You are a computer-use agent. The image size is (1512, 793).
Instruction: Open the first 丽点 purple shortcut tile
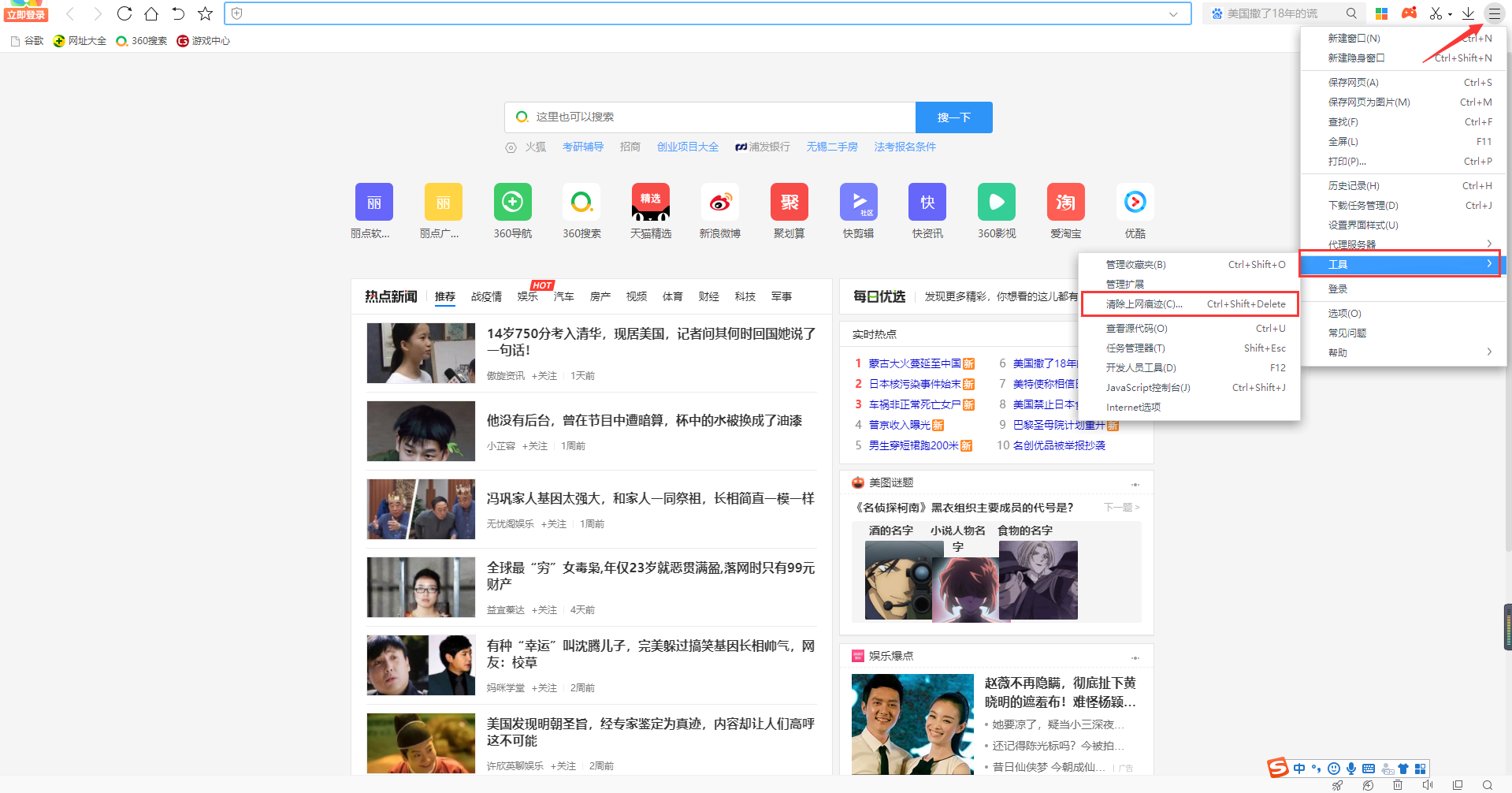(373, 210)
